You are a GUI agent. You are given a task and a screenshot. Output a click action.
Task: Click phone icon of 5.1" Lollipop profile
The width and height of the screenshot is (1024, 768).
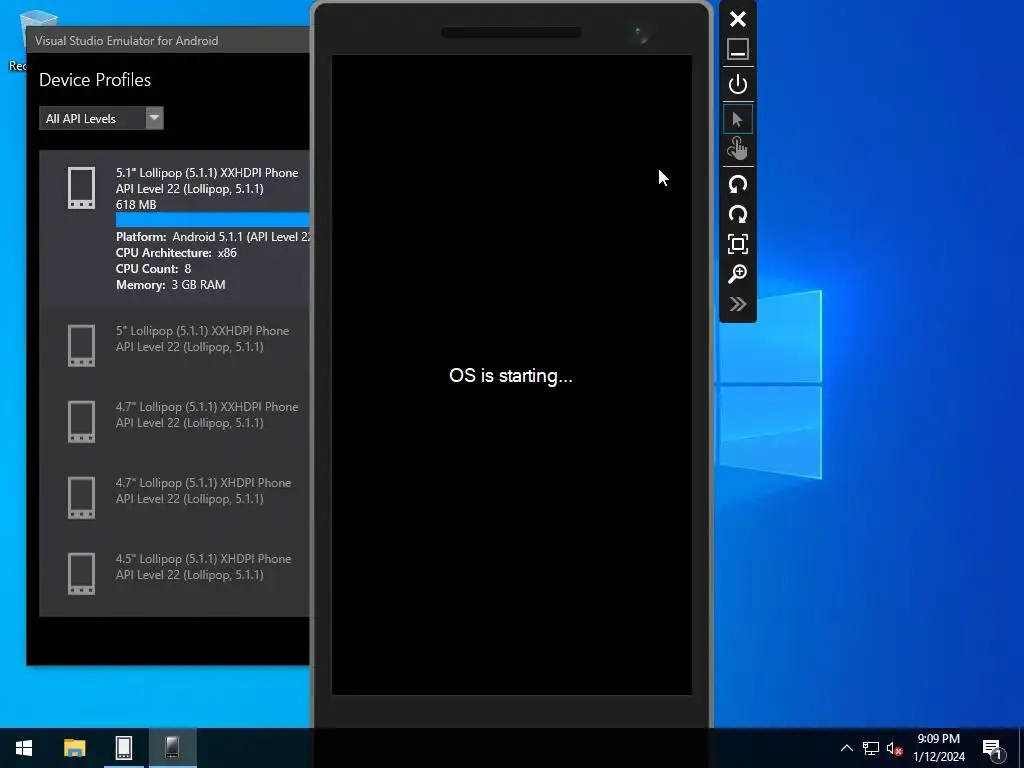[x=82, y=188]
